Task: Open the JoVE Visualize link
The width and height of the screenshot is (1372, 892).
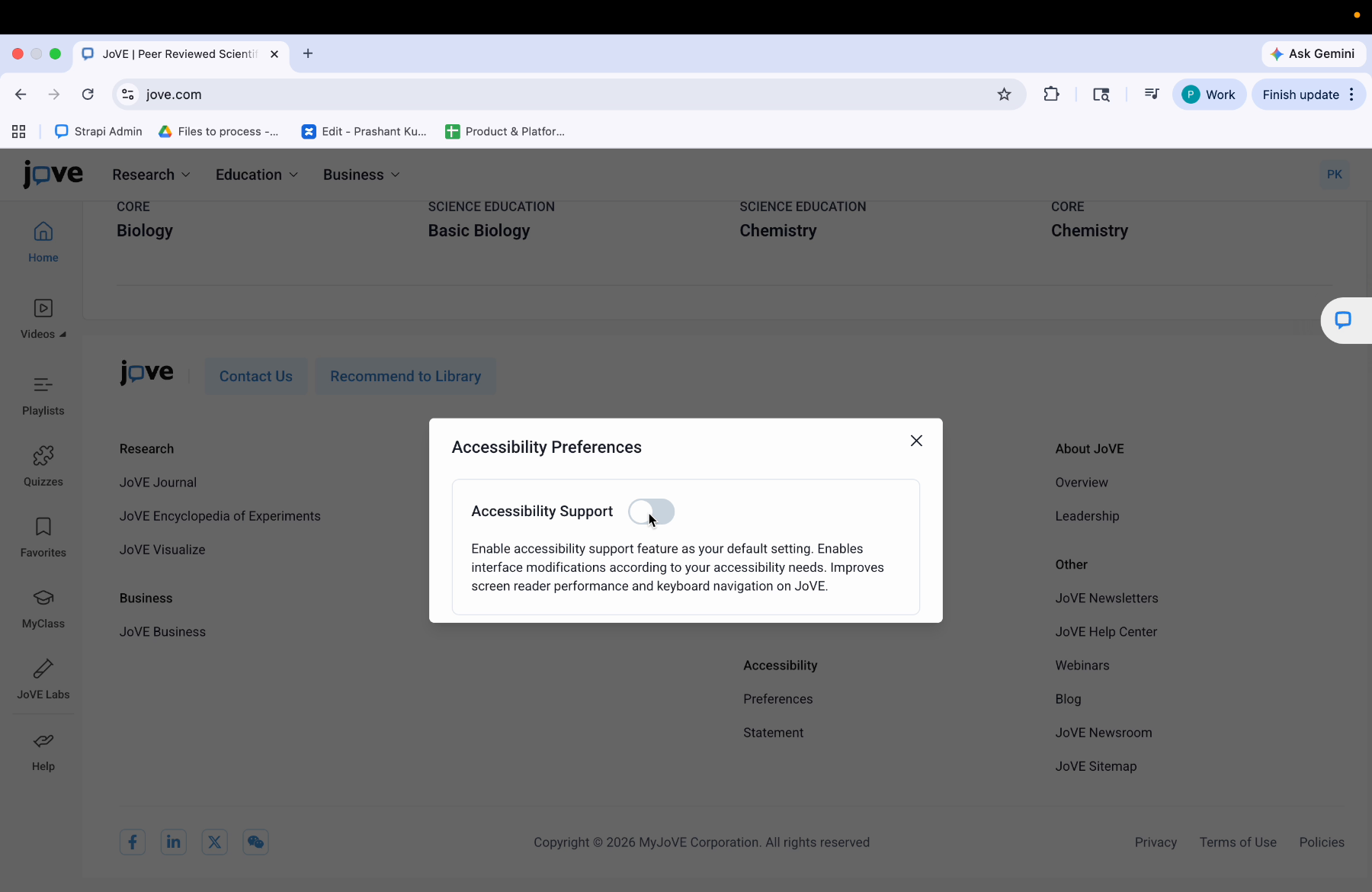Action: tap(162, 550)
